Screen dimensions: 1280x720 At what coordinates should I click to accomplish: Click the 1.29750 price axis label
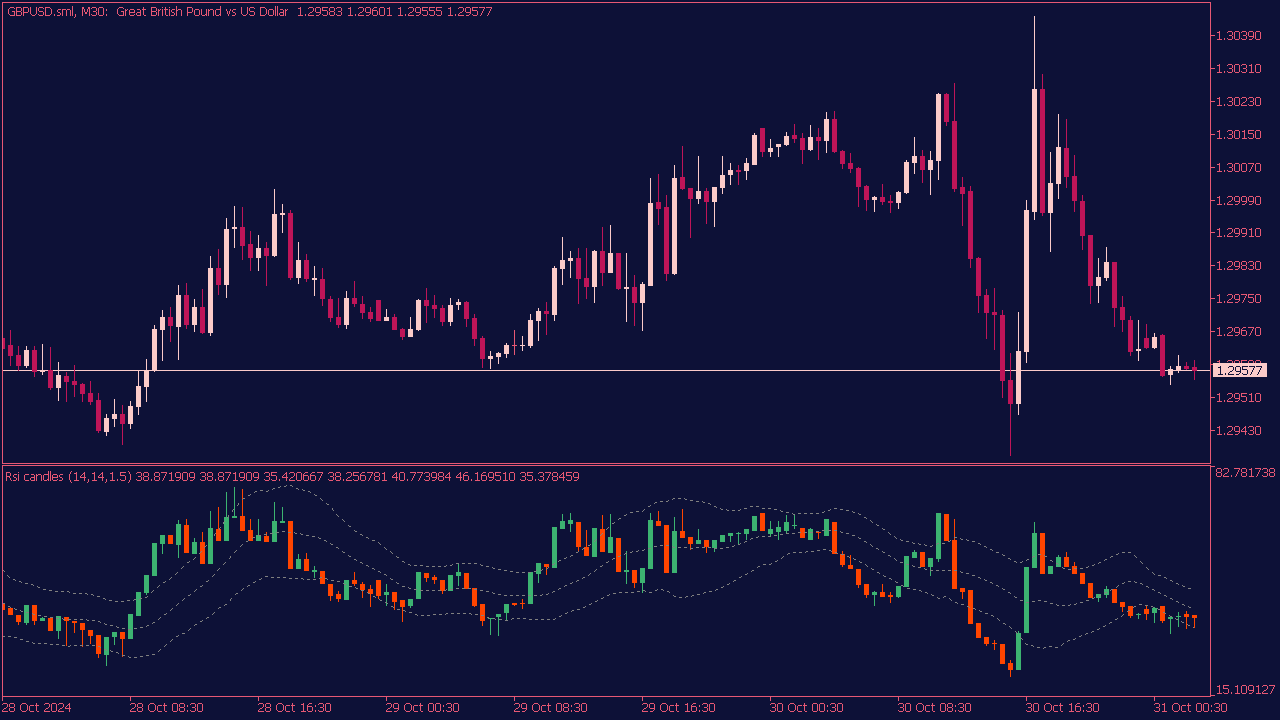1238,299
